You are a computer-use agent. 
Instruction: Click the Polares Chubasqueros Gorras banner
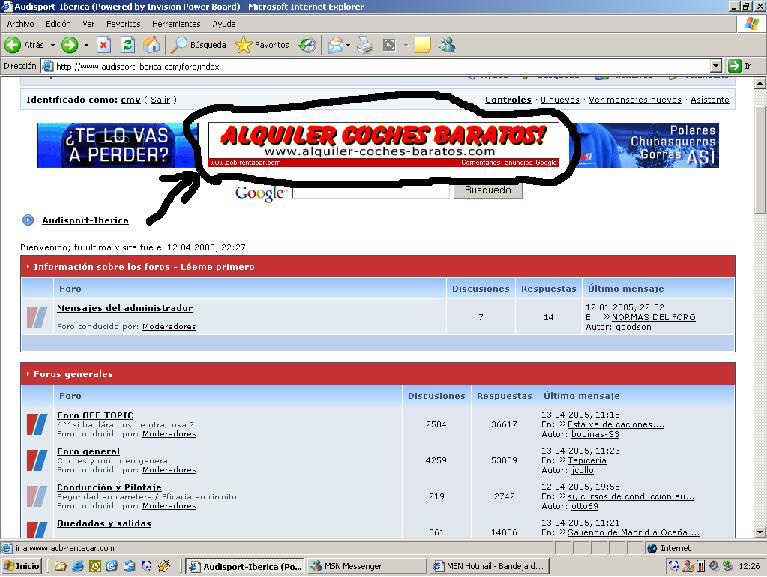646,145
